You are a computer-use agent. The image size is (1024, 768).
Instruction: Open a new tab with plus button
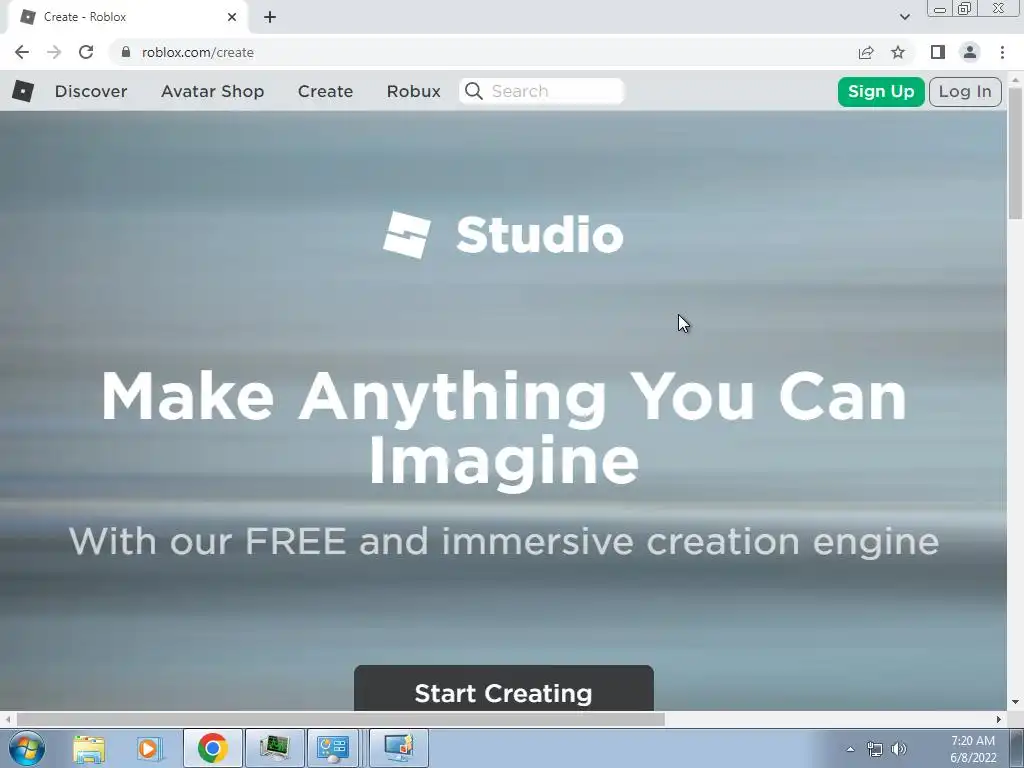click(x=270, y=17)
